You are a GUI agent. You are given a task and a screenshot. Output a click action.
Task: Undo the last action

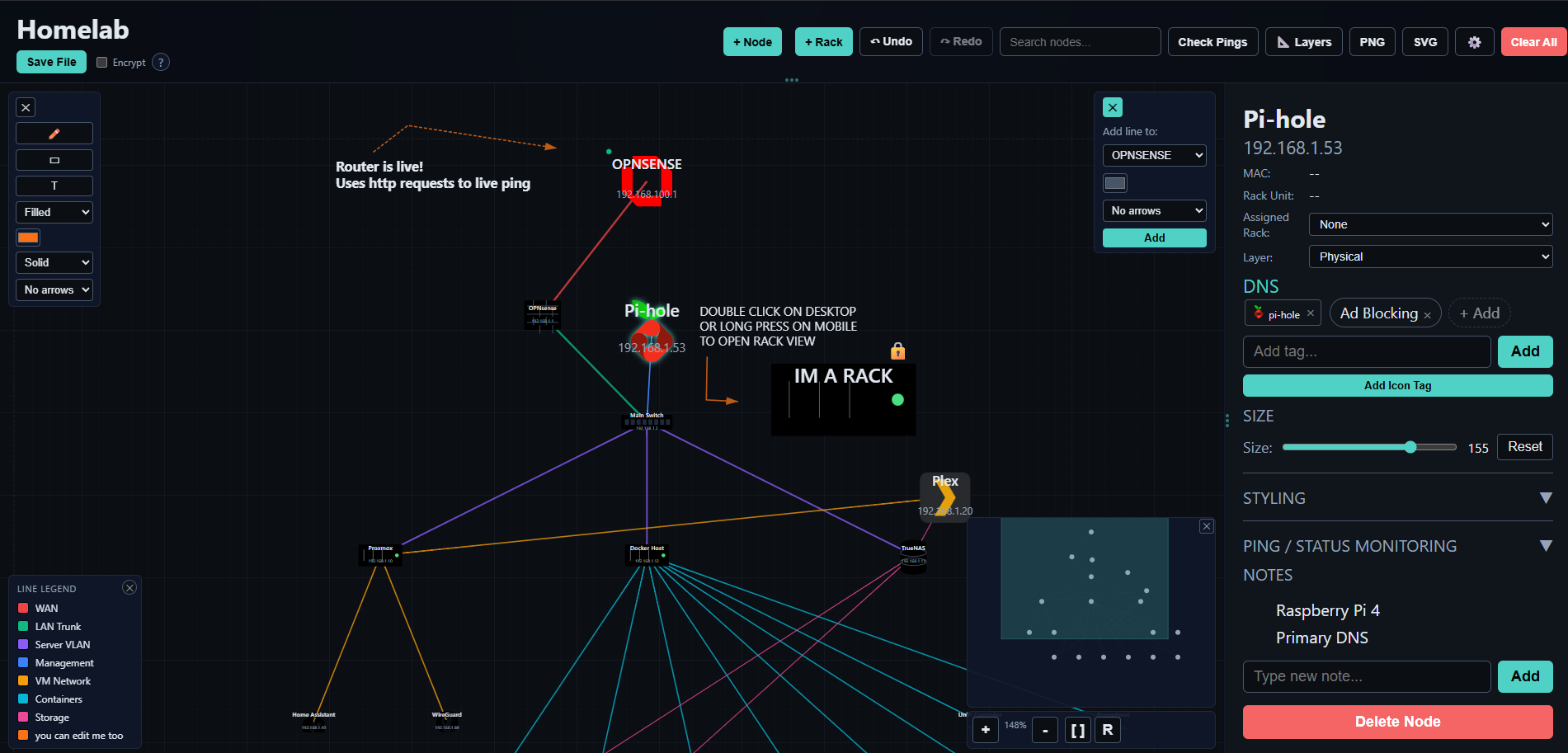(x=891, y=42)
